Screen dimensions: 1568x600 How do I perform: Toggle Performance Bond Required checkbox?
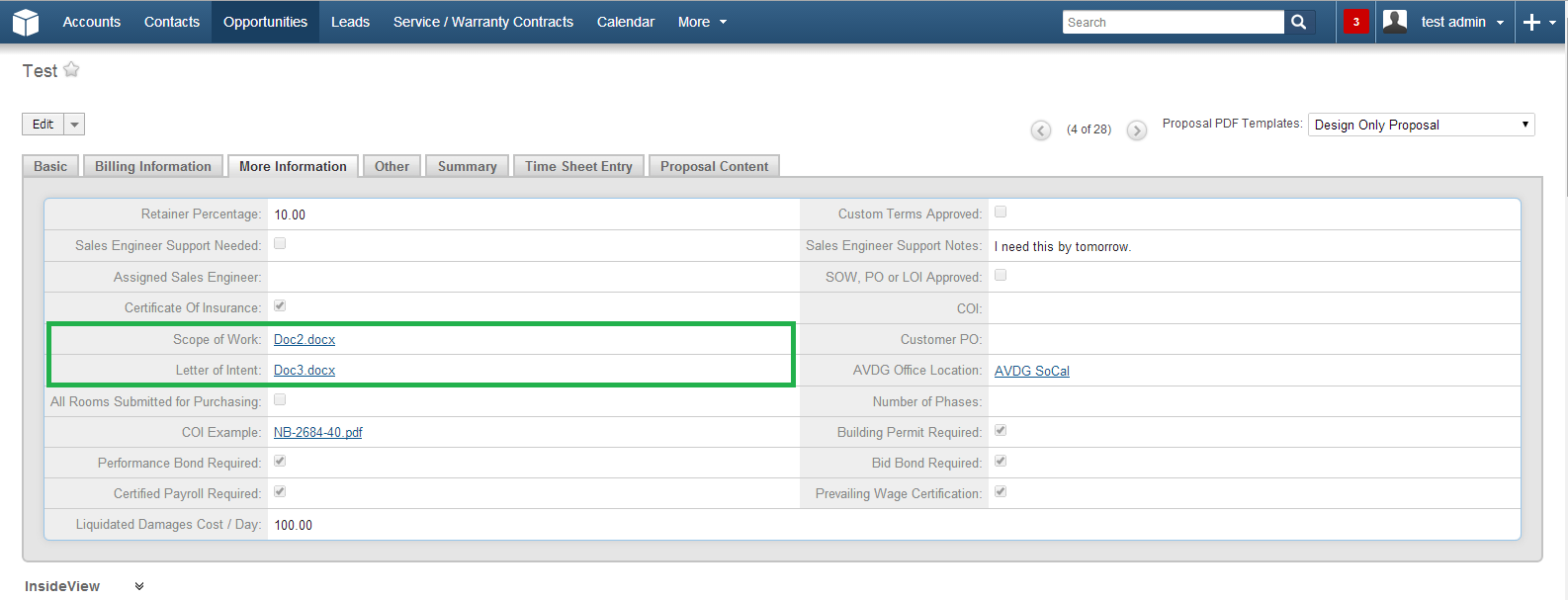280,461
